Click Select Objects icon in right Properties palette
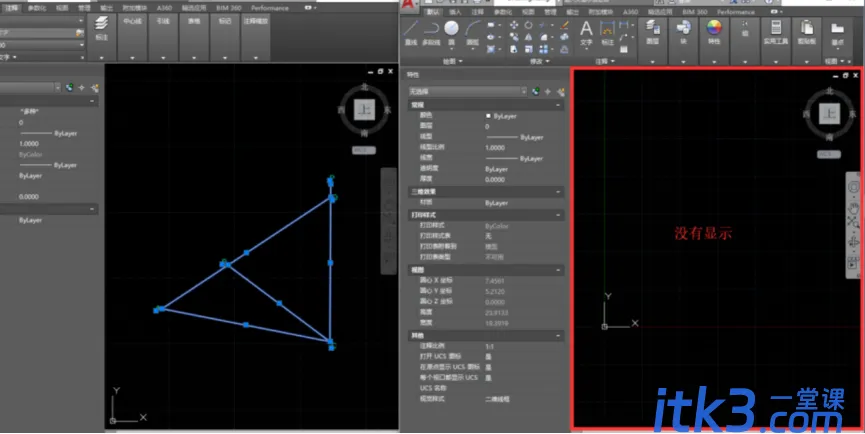The image size is (865, 434). (x=548, y=92)
